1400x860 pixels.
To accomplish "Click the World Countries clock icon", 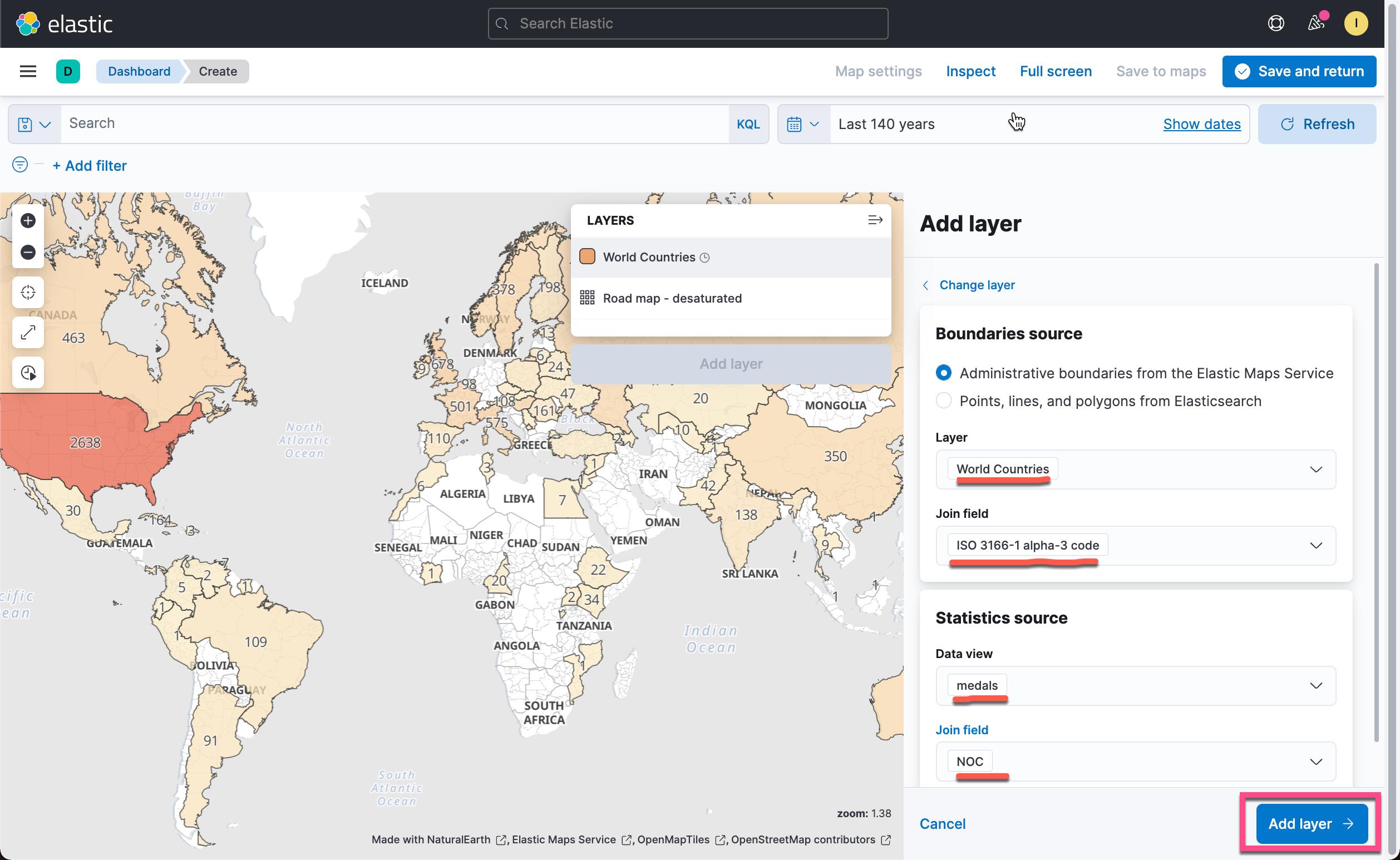I will coord(704,258).
